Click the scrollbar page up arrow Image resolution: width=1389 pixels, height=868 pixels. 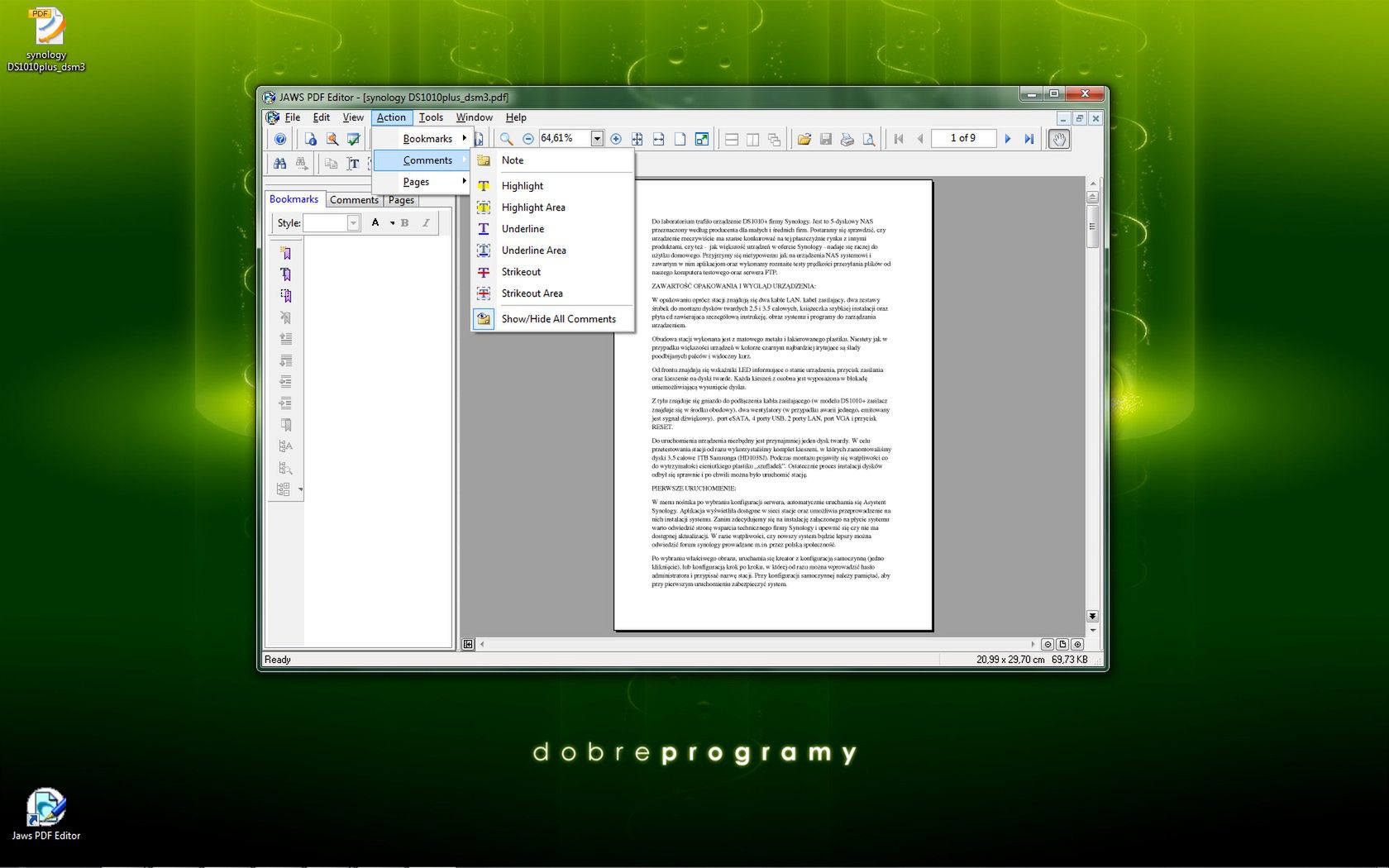[1092, 197]
